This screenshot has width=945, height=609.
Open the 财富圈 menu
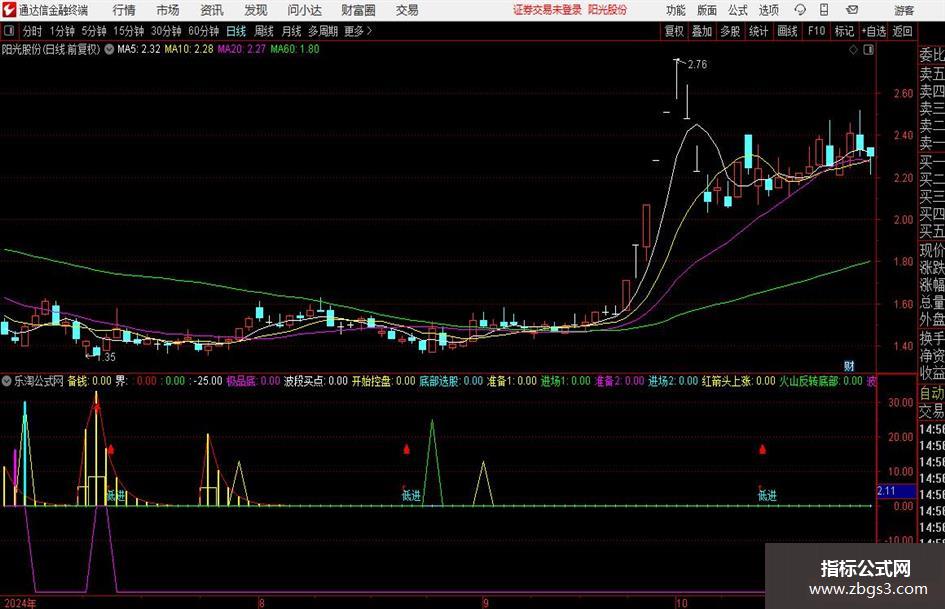tap(358, 10)
